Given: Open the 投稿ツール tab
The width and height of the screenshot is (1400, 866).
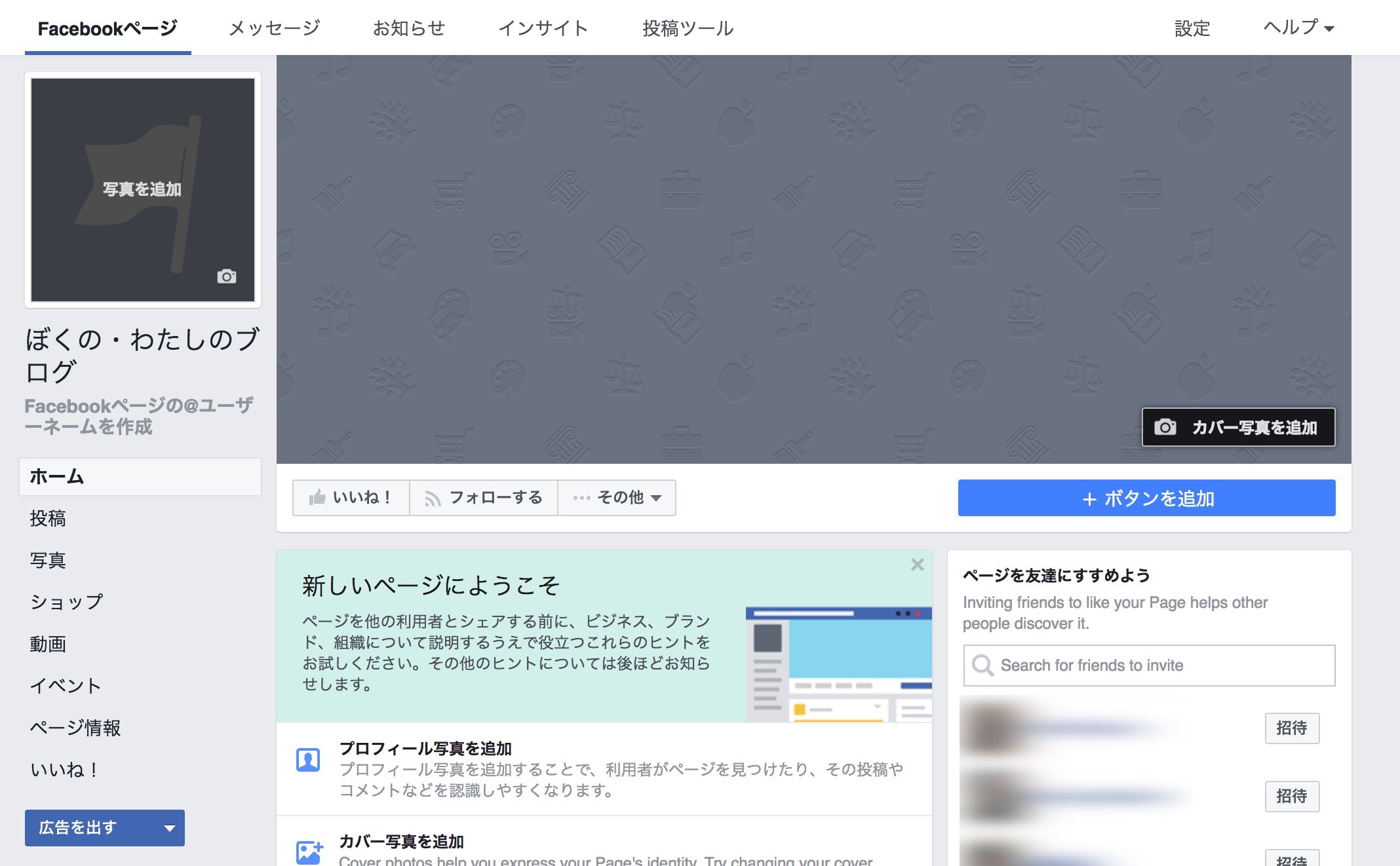Looking at the screenshot, I should click(x=688, y=28).
